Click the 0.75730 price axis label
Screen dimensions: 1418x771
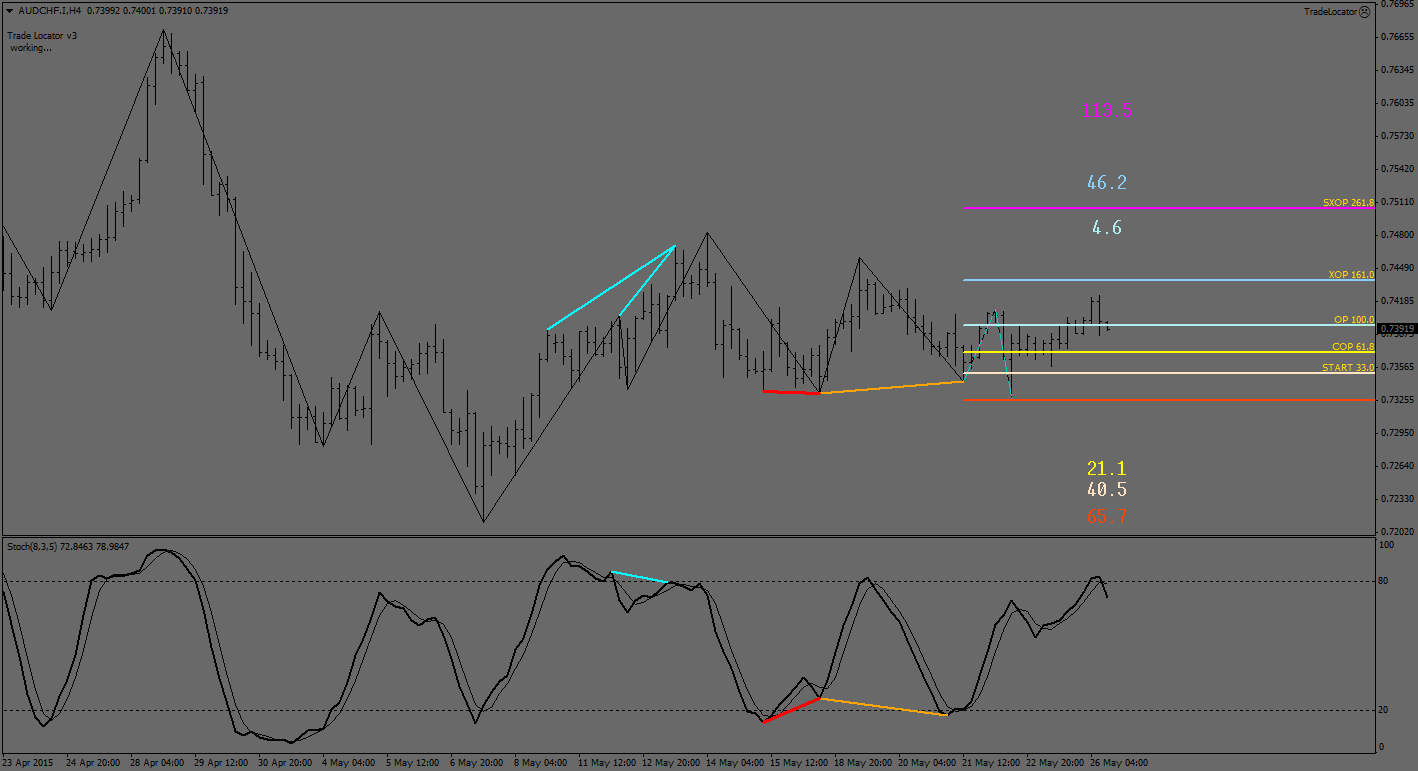[x=1396, y=136]
